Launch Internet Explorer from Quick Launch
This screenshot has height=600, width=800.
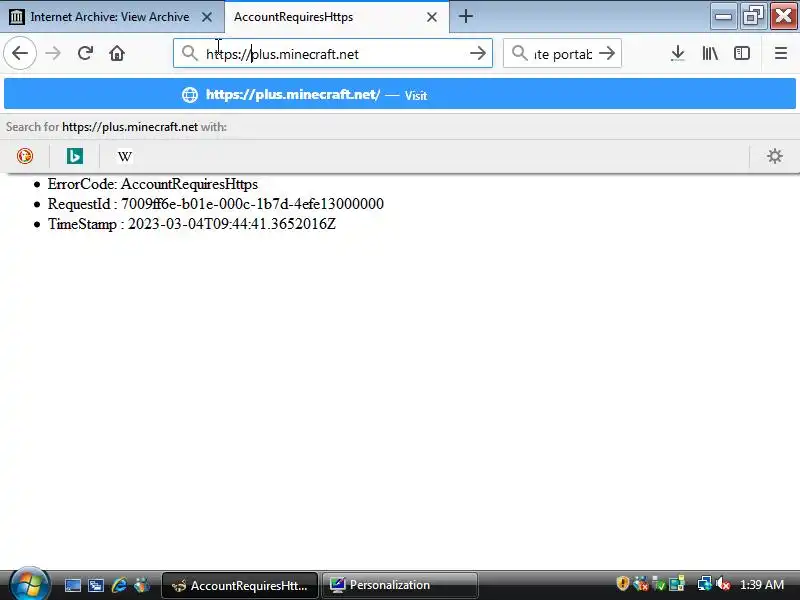click(x=119, y=585)
